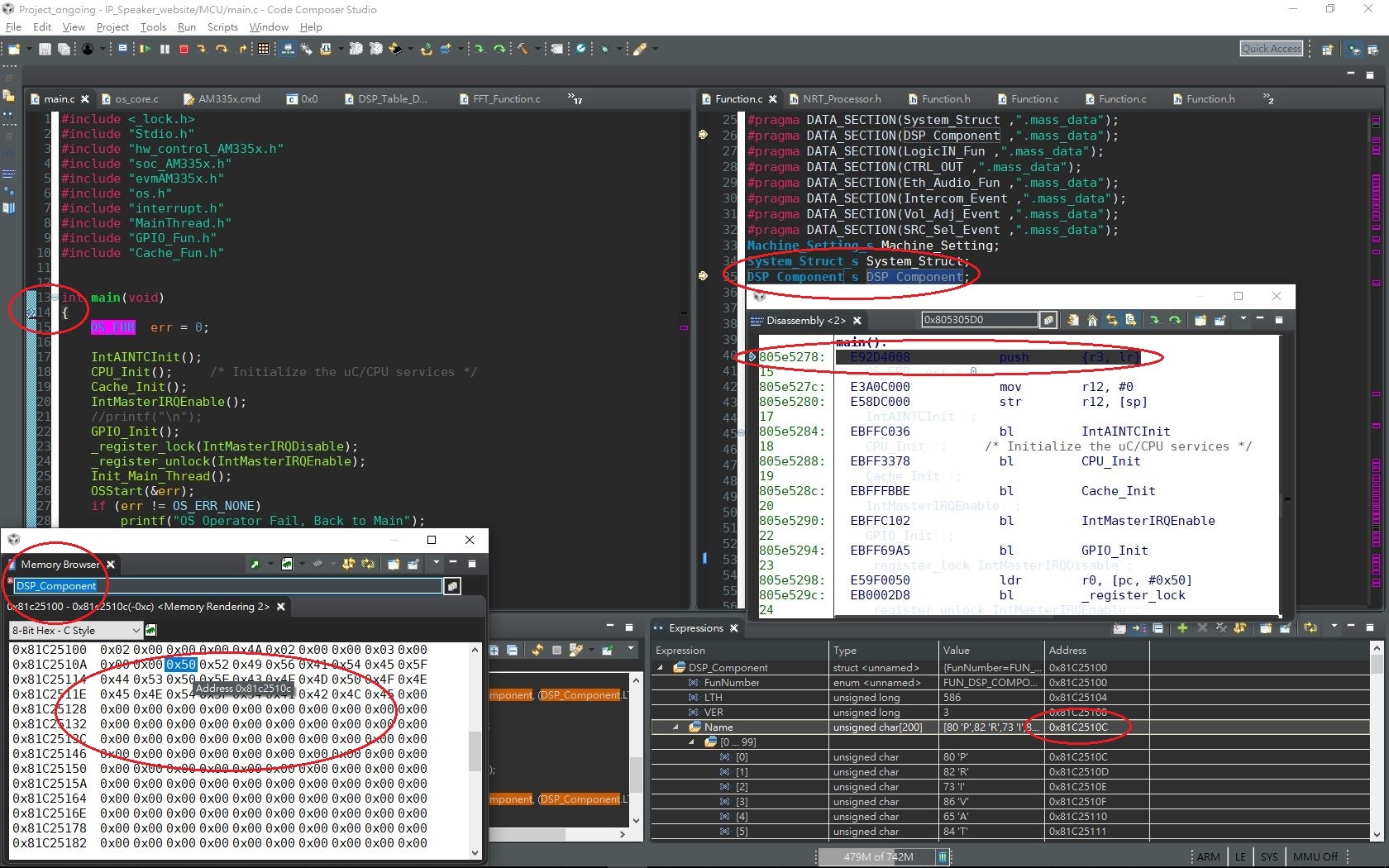Click the MMU Off status bar entry
The image size is (1389, 868).
click(x=1315, y=857)
